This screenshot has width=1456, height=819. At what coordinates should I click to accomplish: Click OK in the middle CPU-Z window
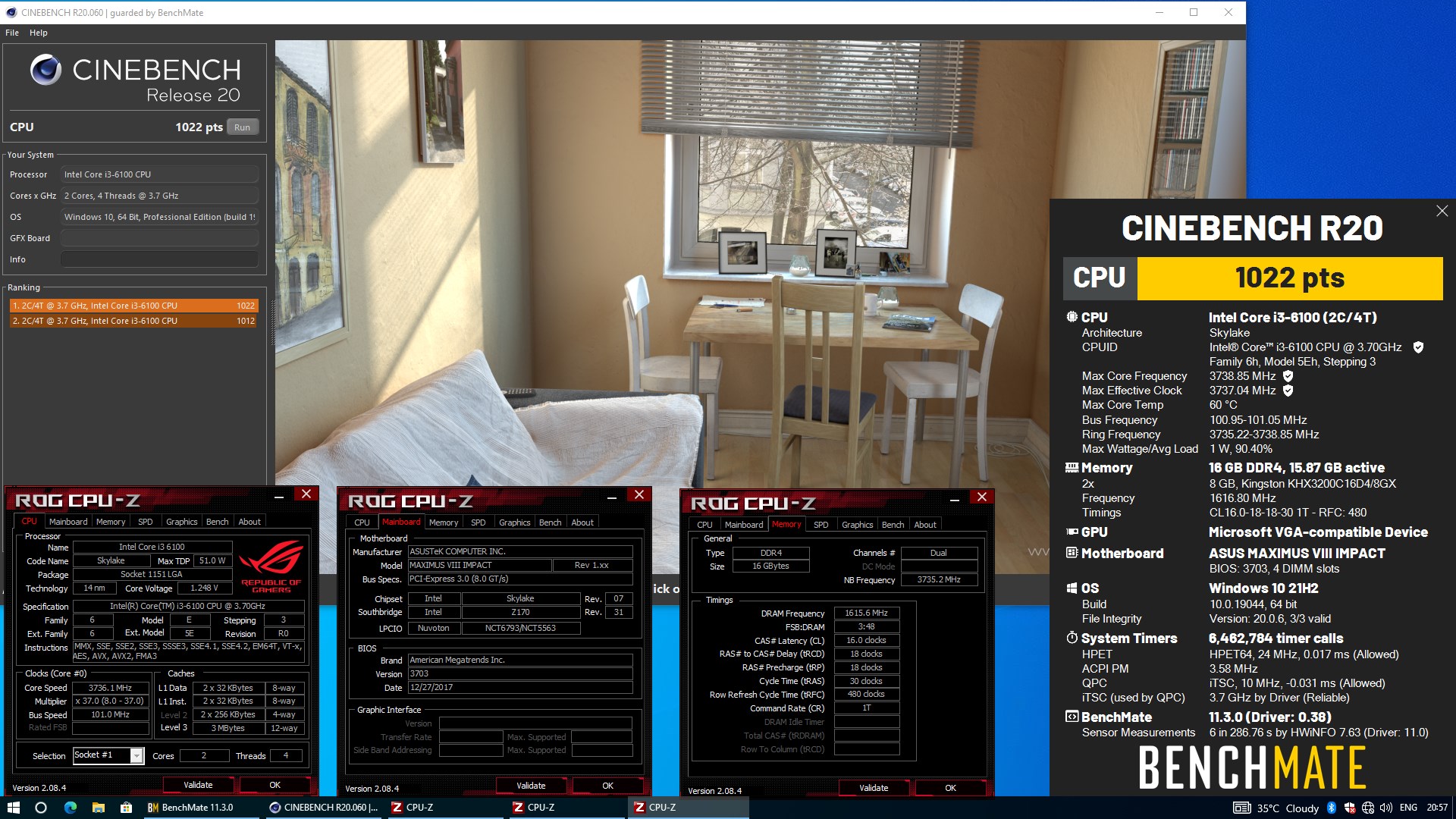607,786
